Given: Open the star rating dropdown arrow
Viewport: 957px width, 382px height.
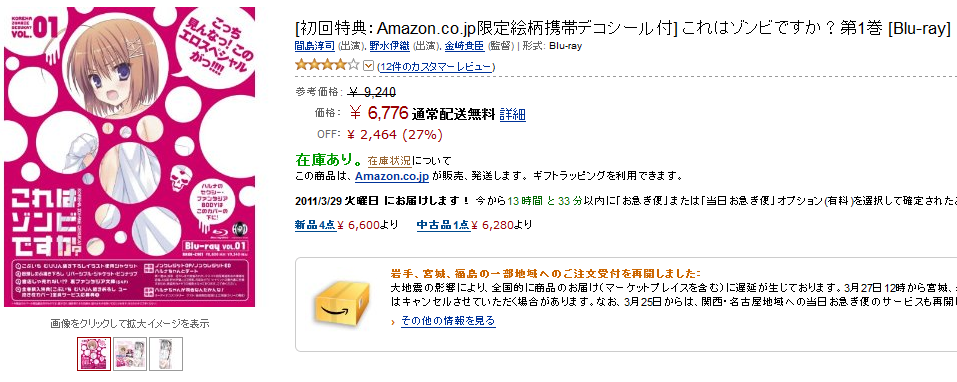Looking at the screenshot, I should pyautogui.click(x=368, y=66).
